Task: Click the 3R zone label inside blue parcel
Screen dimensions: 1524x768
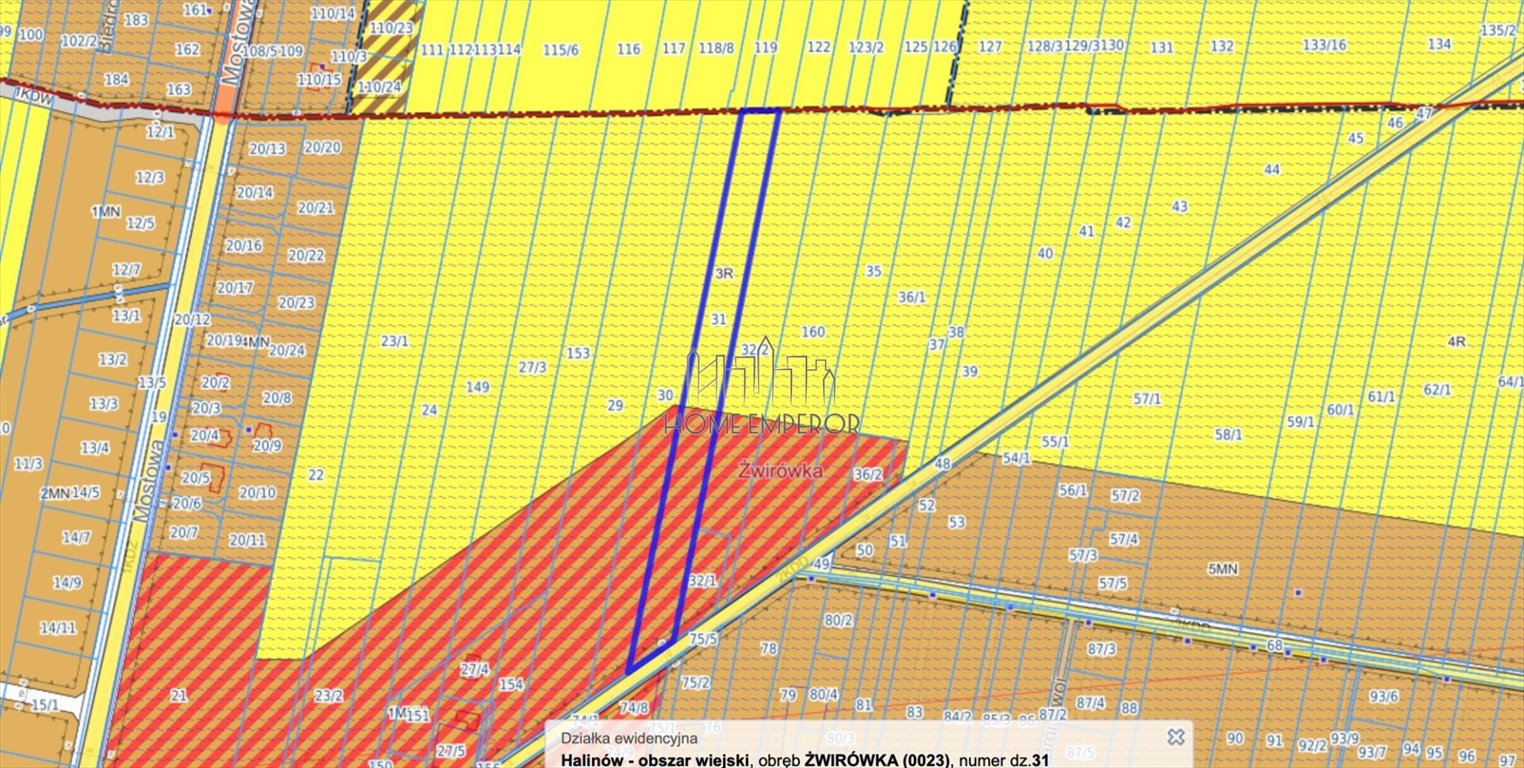Action: pos(725,272)
